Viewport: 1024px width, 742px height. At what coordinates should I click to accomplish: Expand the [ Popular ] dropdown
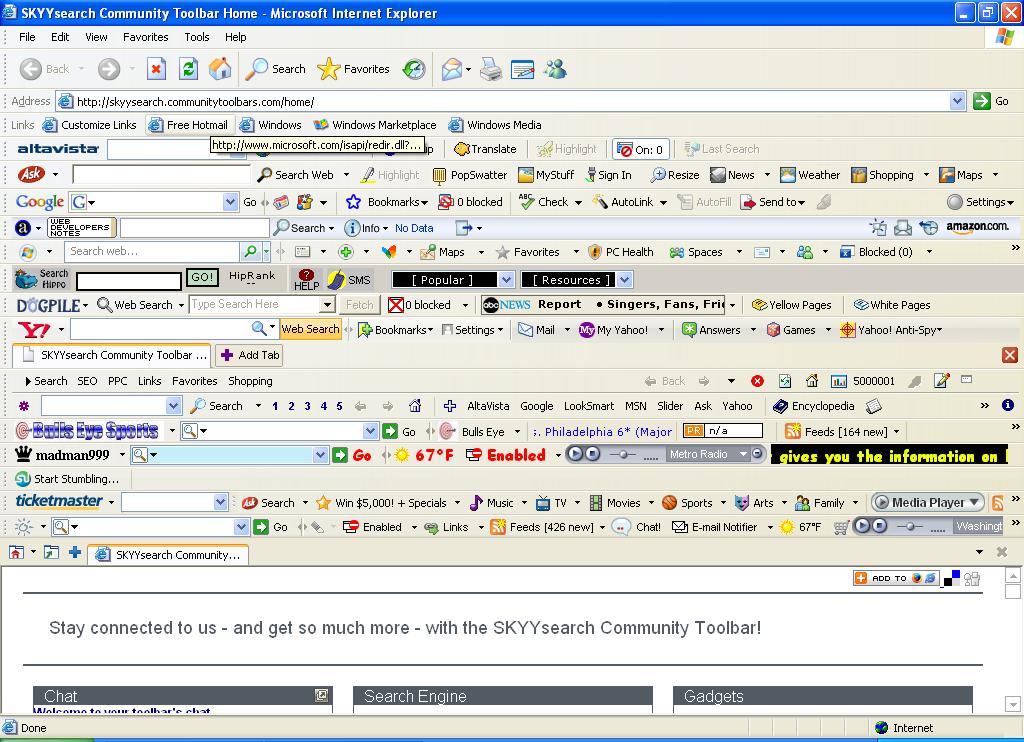click(506, 280)
